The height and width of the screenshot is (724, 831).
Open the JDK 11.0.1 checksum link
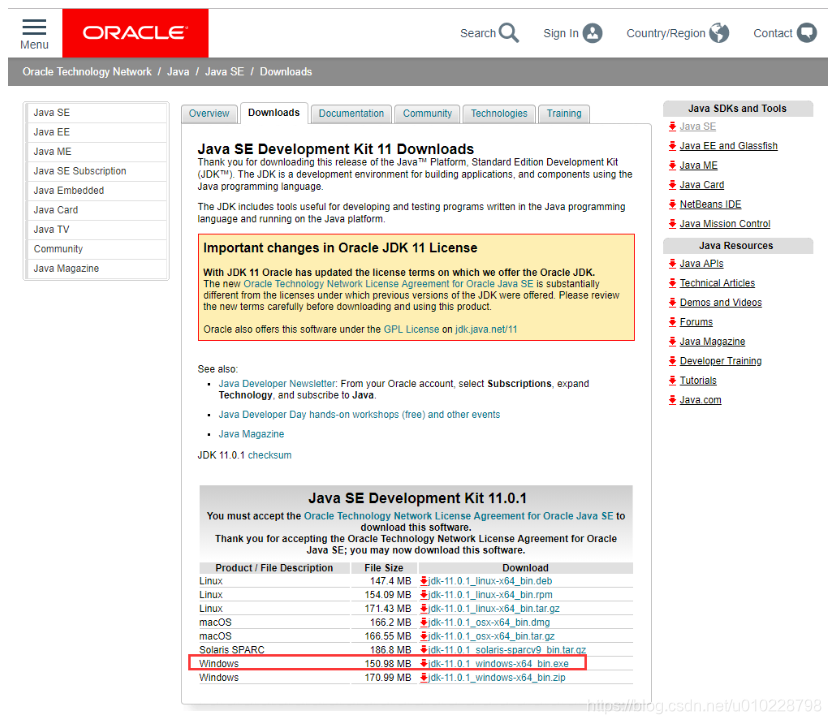[x=270, y=455]
